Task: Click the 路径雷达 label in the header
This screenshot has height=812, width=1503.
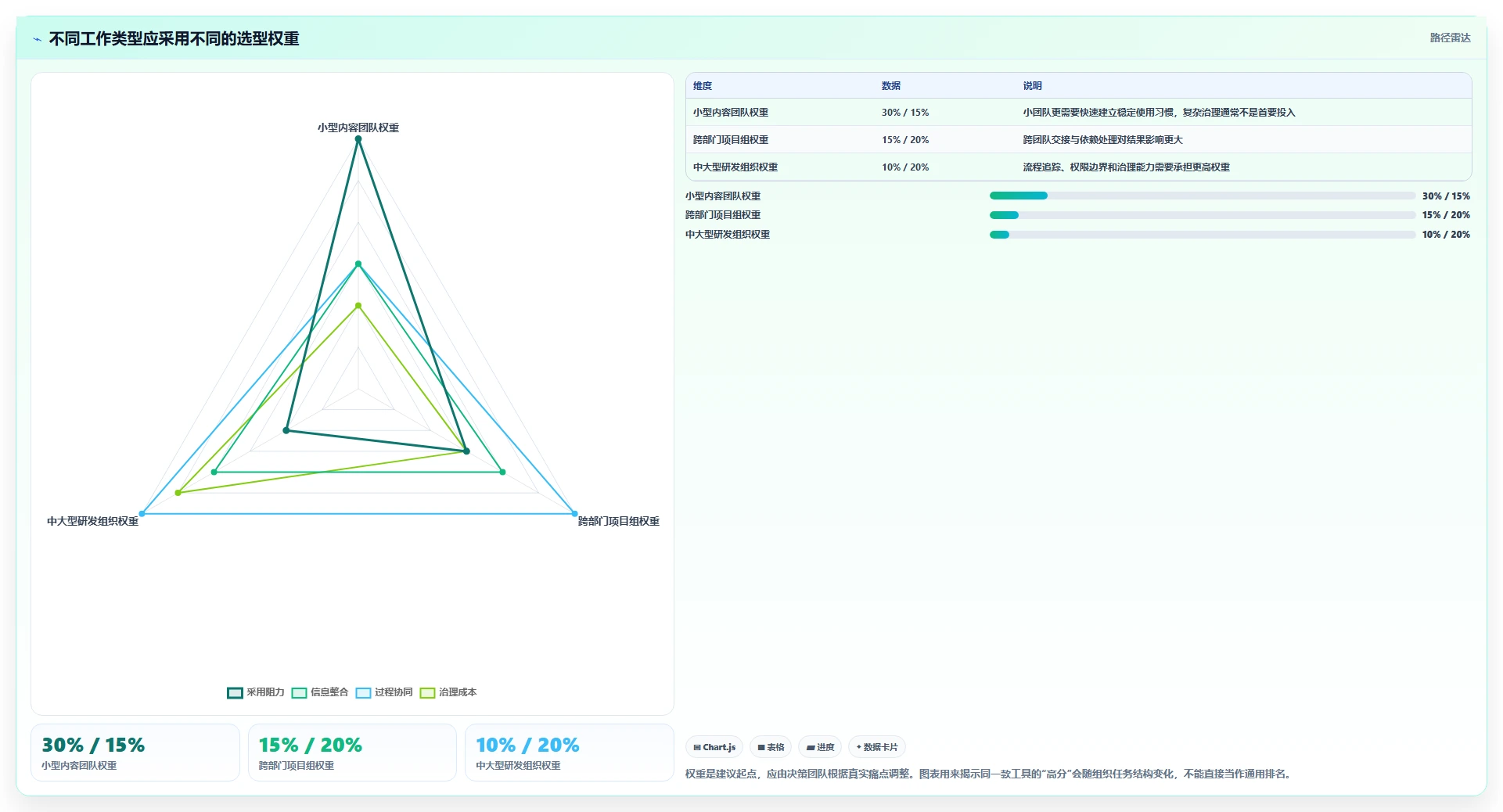Action: 1450,38
